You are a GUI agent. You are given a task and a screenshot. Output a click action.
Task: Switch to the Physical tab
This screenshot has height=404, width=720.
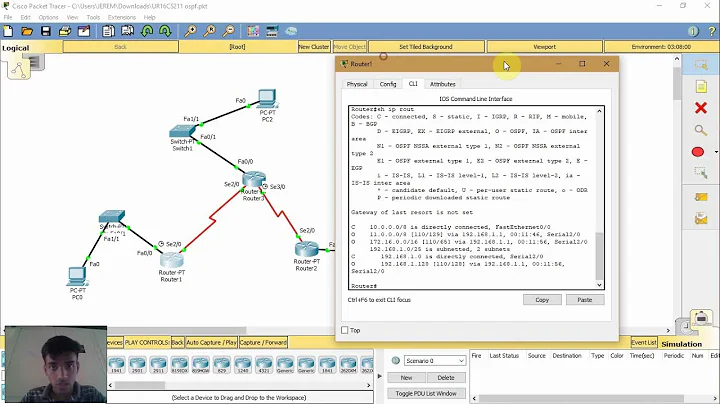[357, 84]
